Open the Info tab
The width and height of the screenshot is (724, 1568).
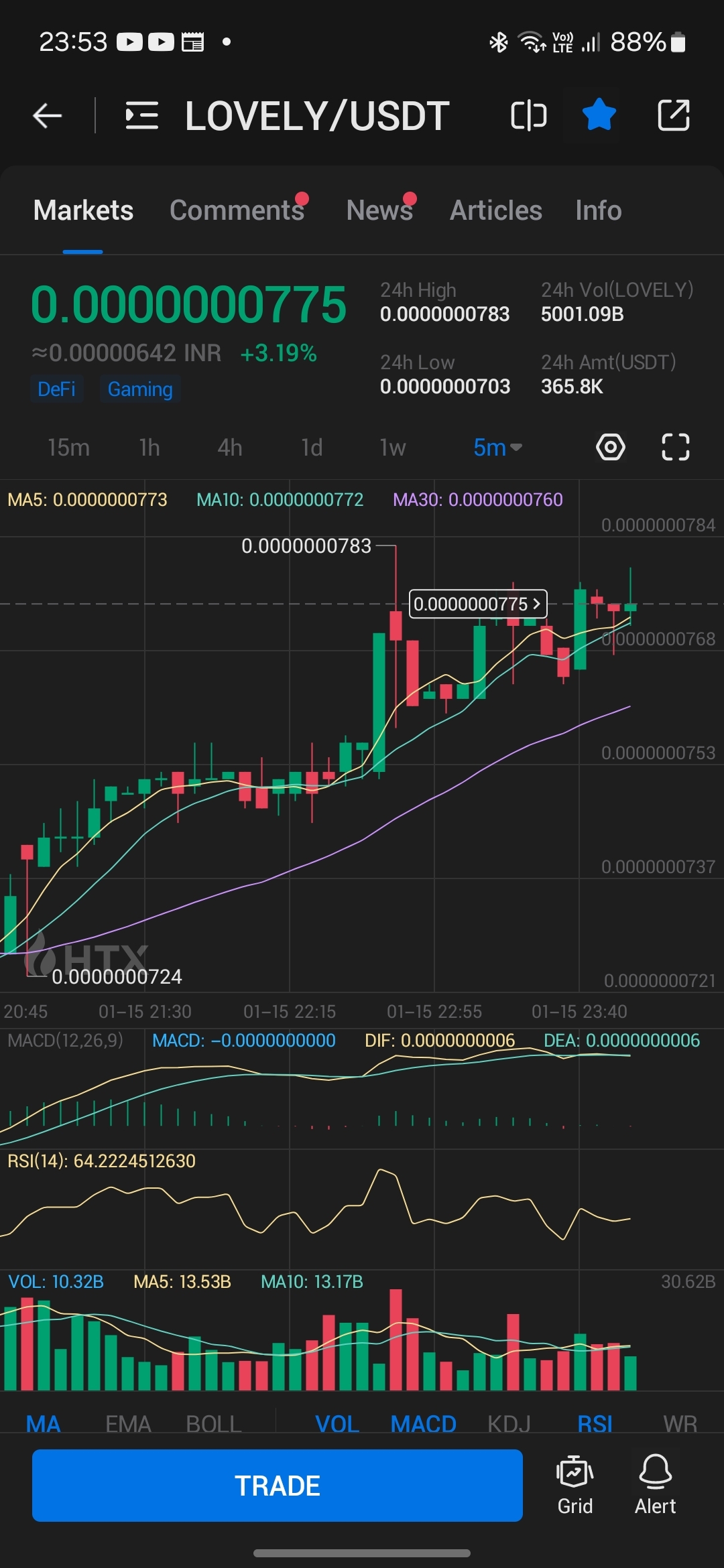pos(598,210)
